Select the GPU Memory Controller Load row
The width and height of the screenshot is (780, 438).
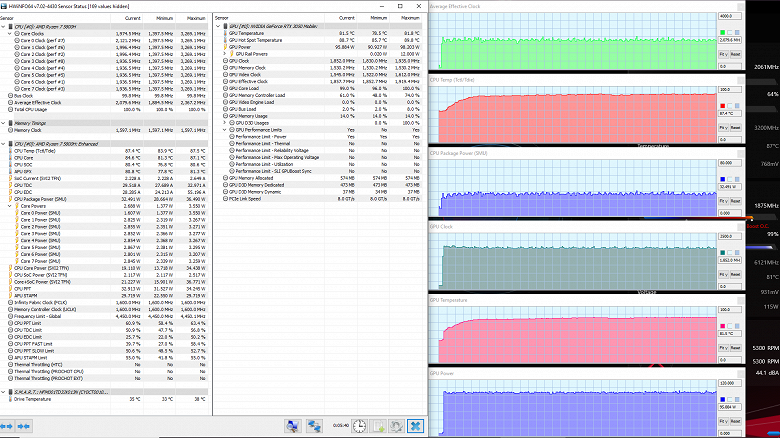(x=318, y=96)
